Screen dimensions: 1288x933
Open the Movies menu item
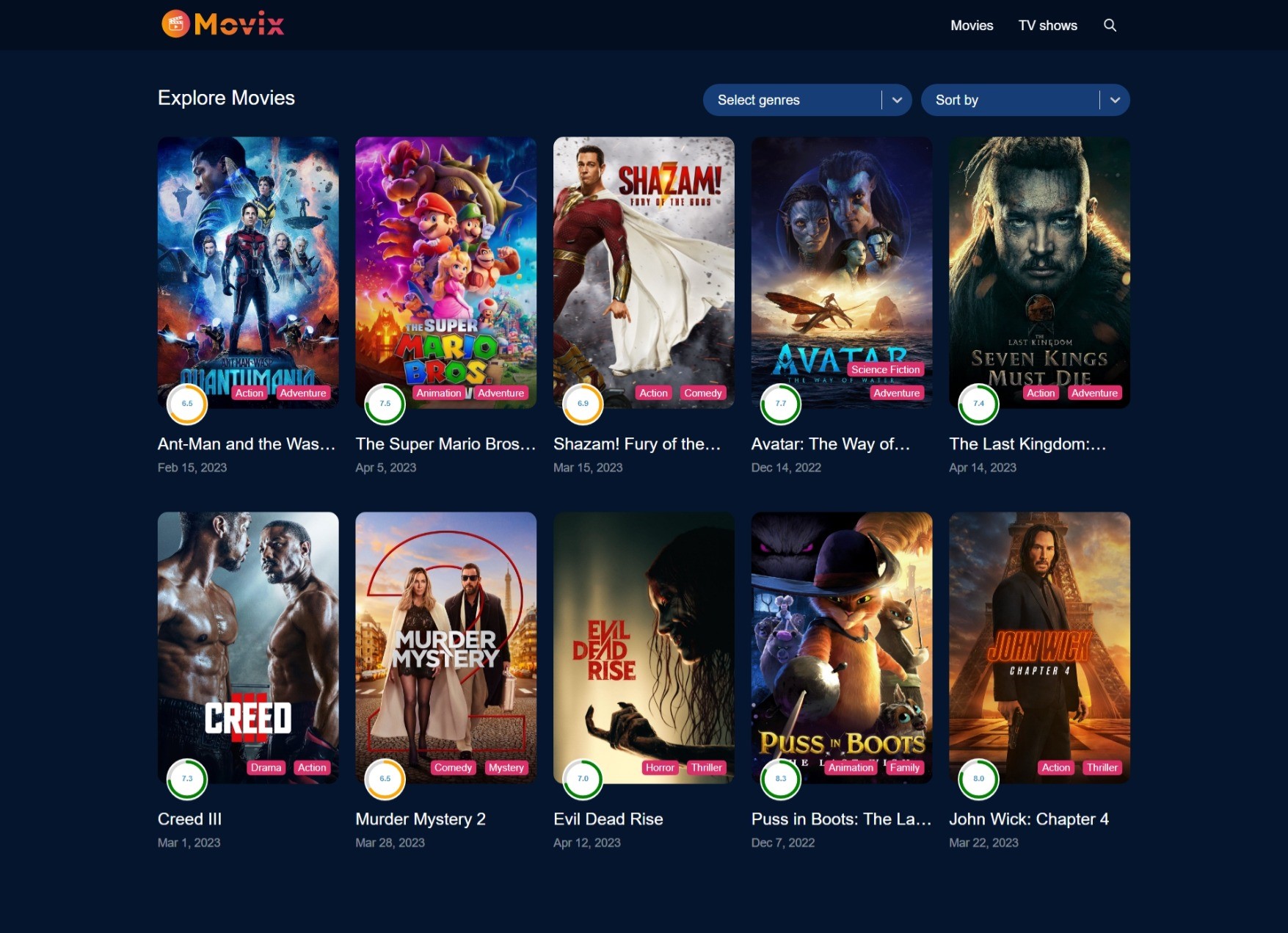(972, 26)
